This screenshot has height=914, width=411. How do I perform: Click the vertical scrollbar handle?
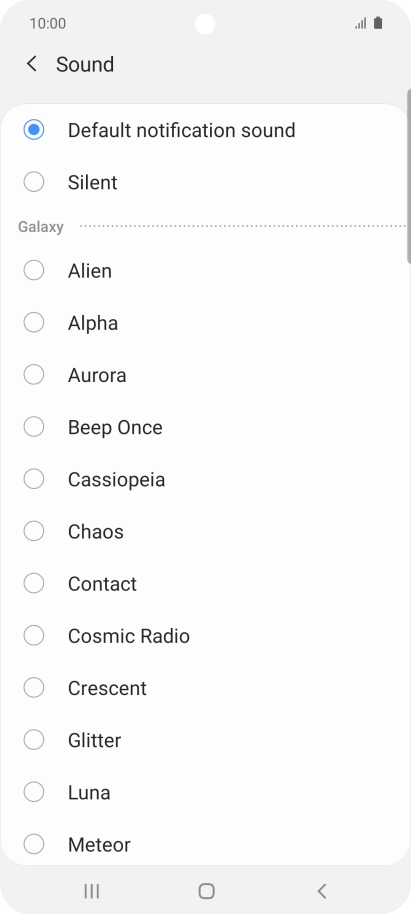[409, 176]
